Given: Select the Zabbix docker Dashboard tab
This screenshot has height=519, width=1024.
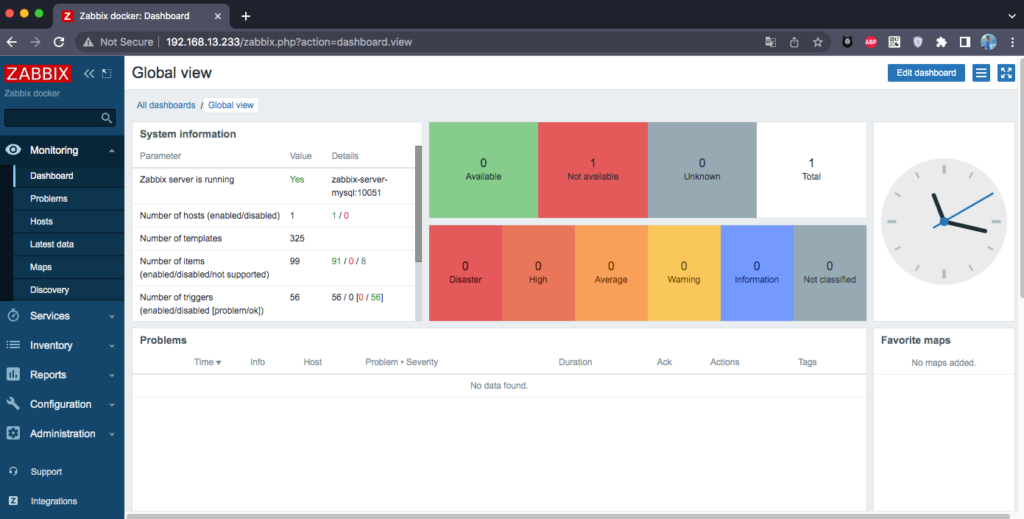Looking at the screenshot, I should click(x=140, y=16).
